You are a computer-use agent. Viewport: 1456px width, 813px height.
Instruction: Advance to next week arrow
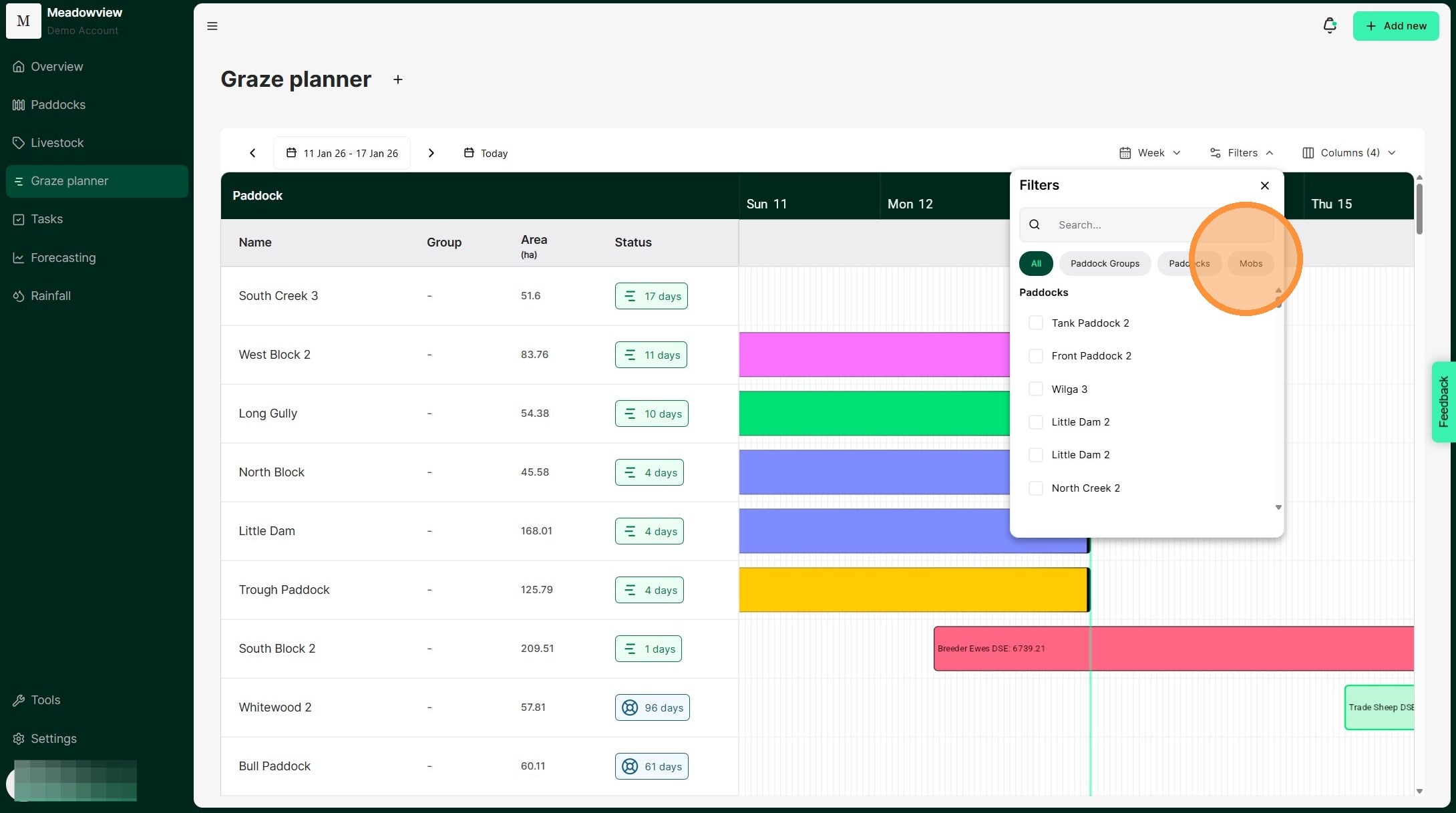click(x=431, y=153)
